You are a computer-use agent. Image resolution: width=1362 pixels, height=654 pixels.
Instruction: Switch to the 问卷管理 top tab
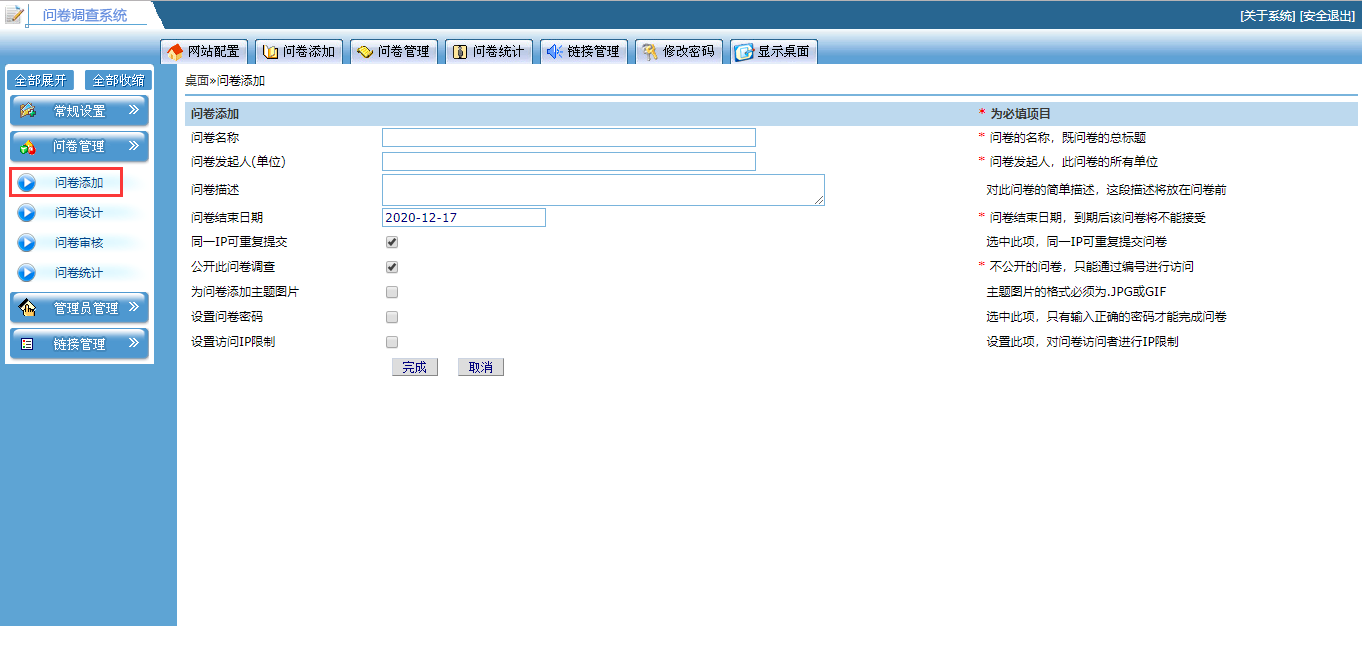click(x=394, y=52)
